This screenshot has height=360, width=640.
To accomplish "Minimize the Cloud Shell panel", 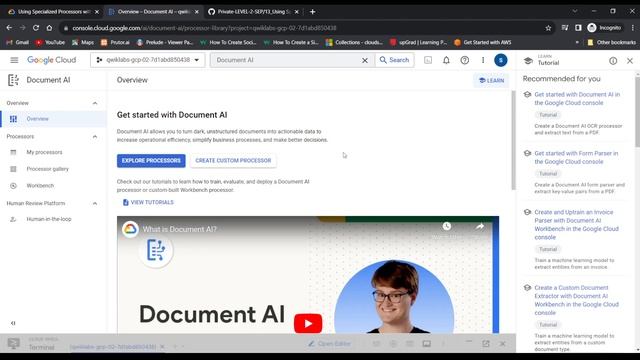I will click(x=469, y=342).
